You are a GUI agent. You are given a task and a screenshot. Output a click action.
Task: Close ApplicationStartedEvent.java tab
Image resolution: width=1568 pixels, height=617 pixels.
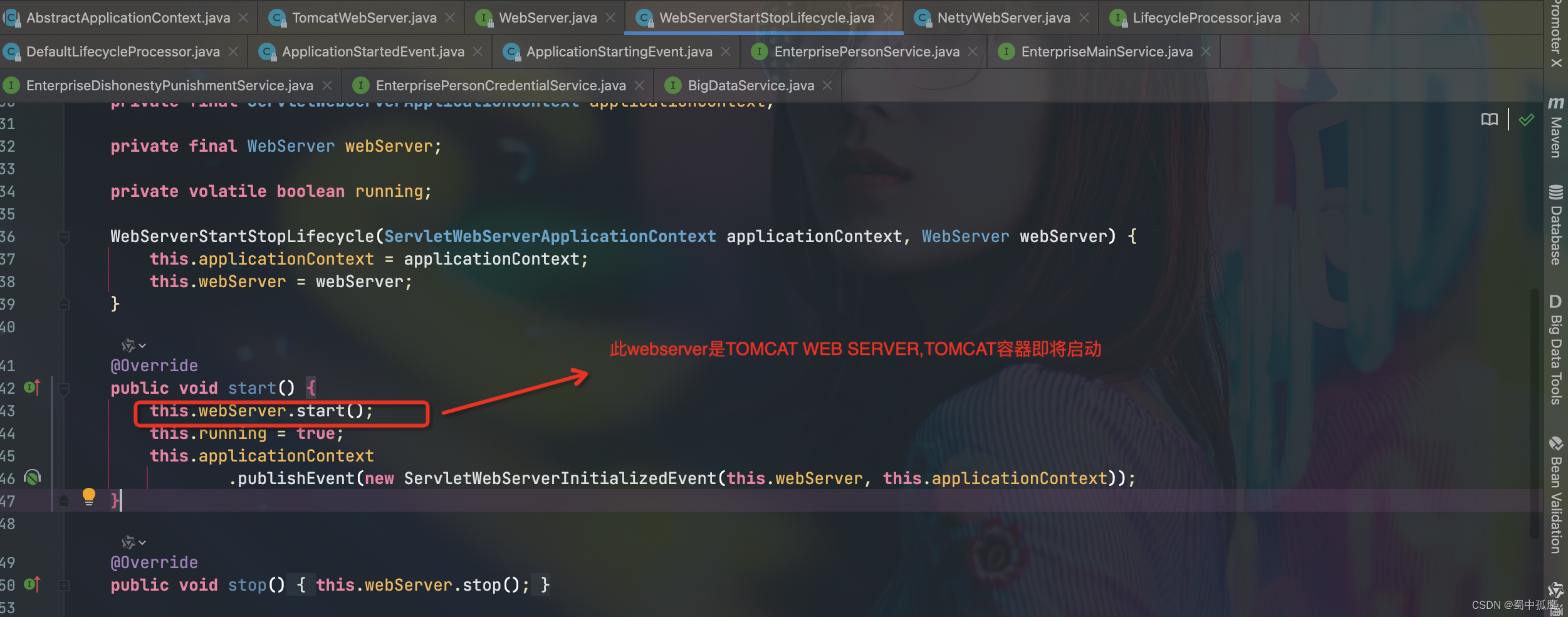(x=478, y=51)
